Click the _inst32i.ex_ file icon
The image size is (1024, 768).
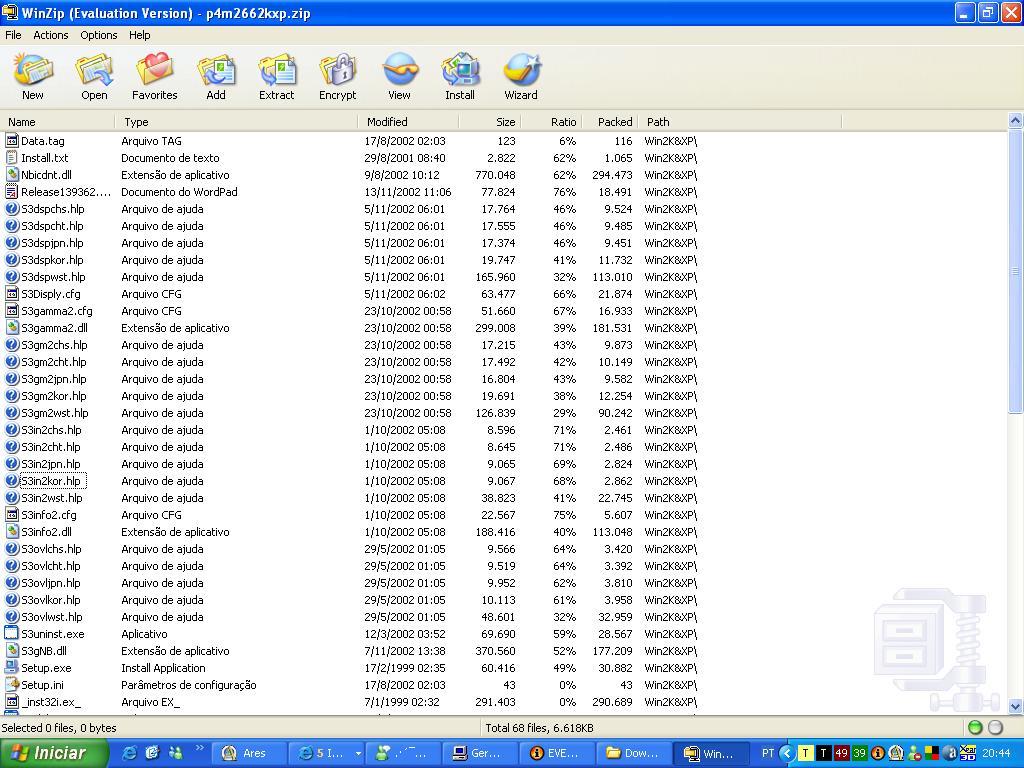(x=12, y=701)
